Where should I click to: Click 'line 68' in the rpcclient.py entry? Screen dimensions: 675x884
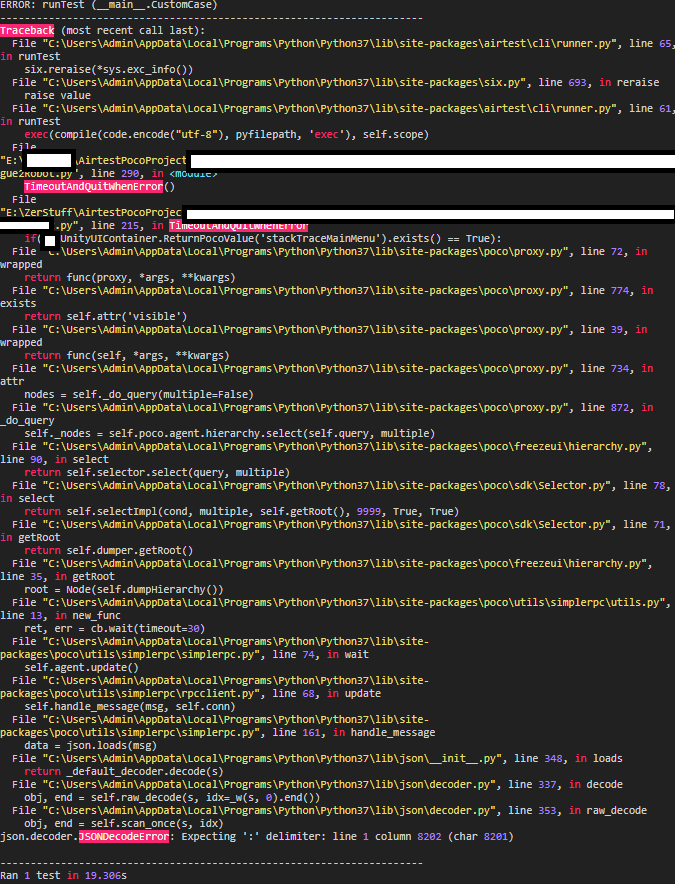293,693
